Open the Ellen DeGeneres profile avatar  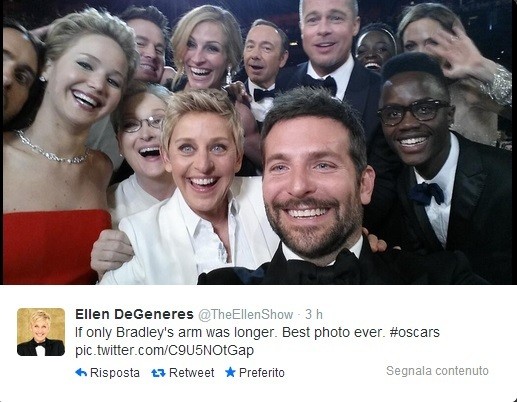(41, 332)
